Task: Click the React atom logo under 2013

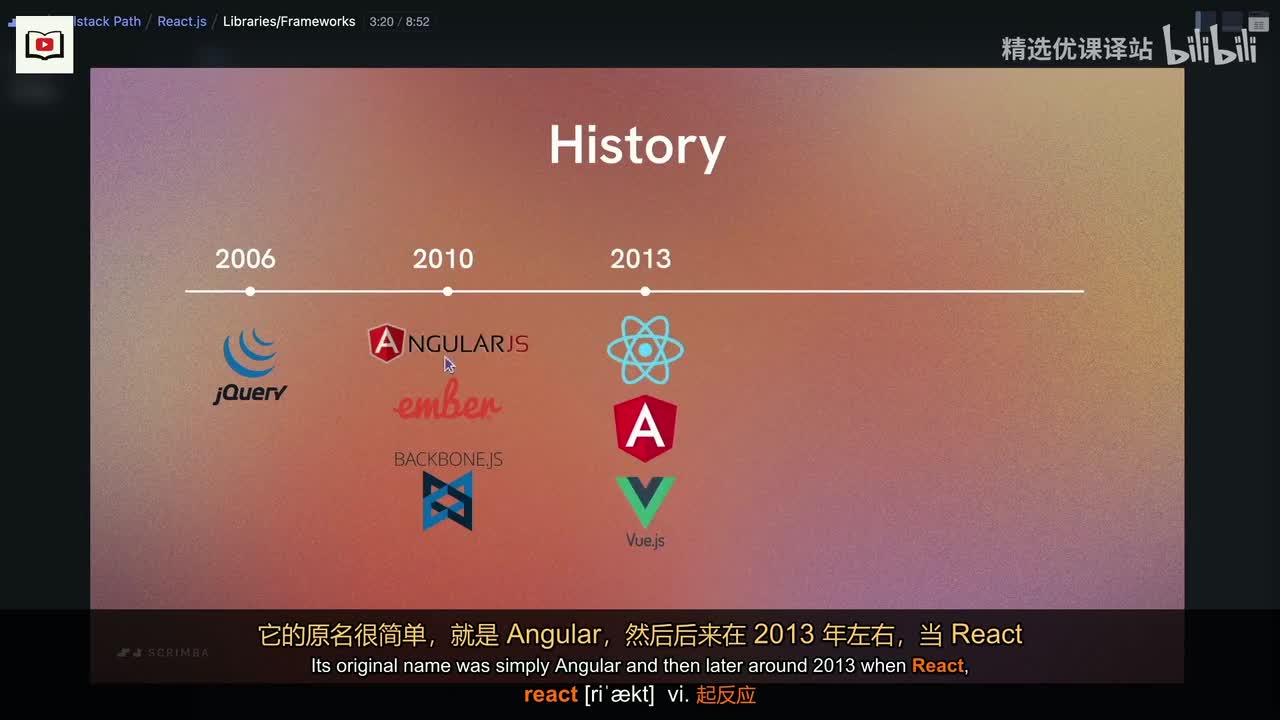Action: (645, 349)
